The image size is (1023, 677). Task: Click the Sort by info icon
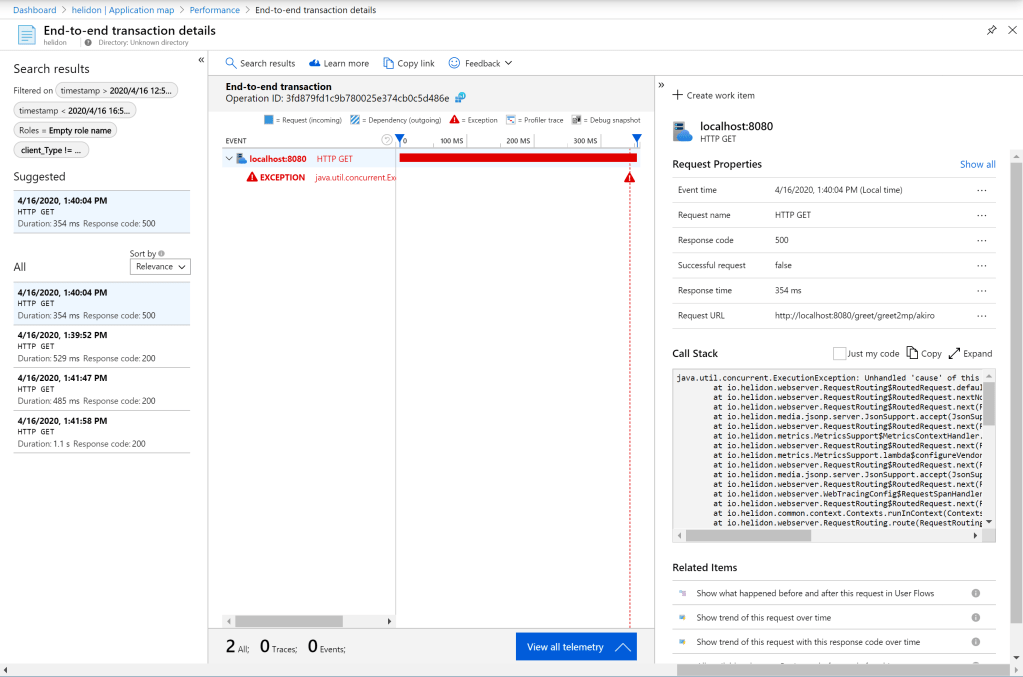click(161, 254)
